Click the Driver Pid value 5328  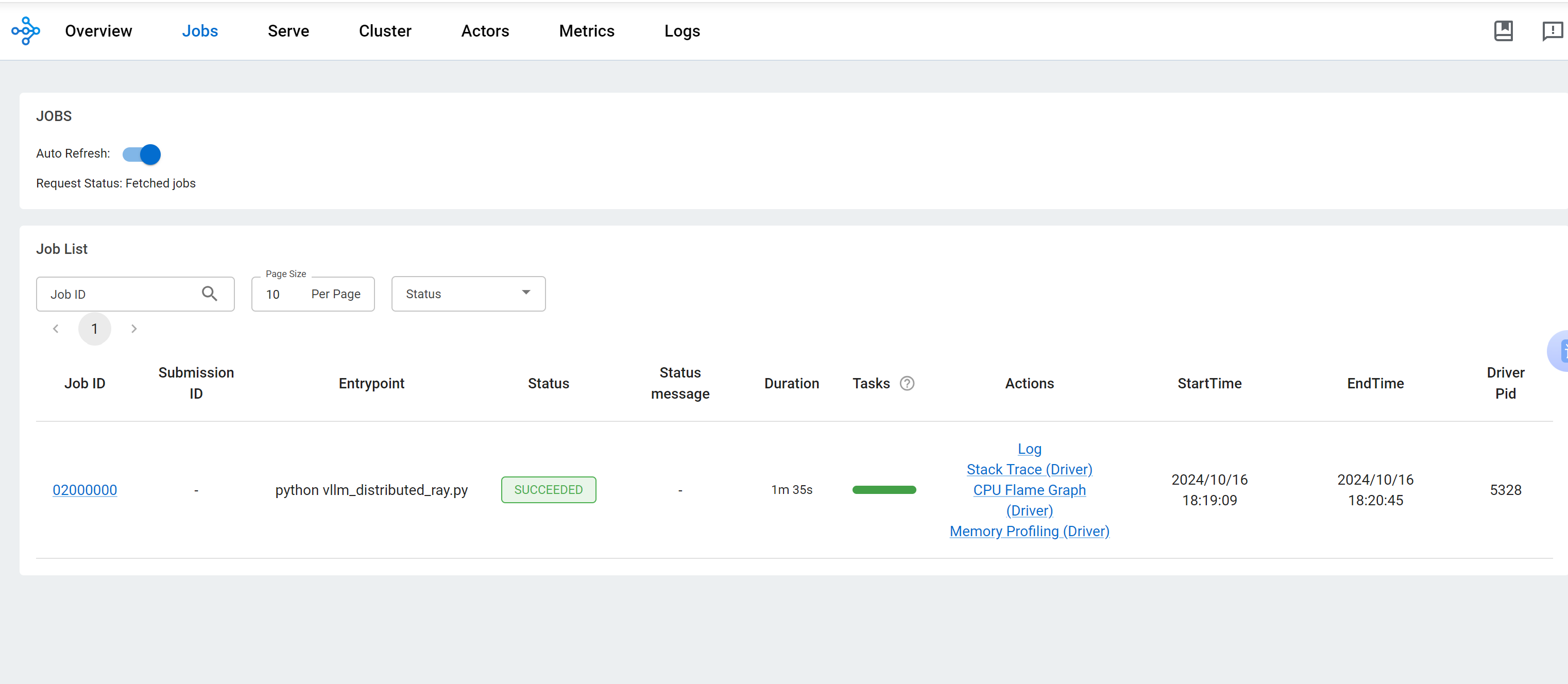[x=1505, y=490]
